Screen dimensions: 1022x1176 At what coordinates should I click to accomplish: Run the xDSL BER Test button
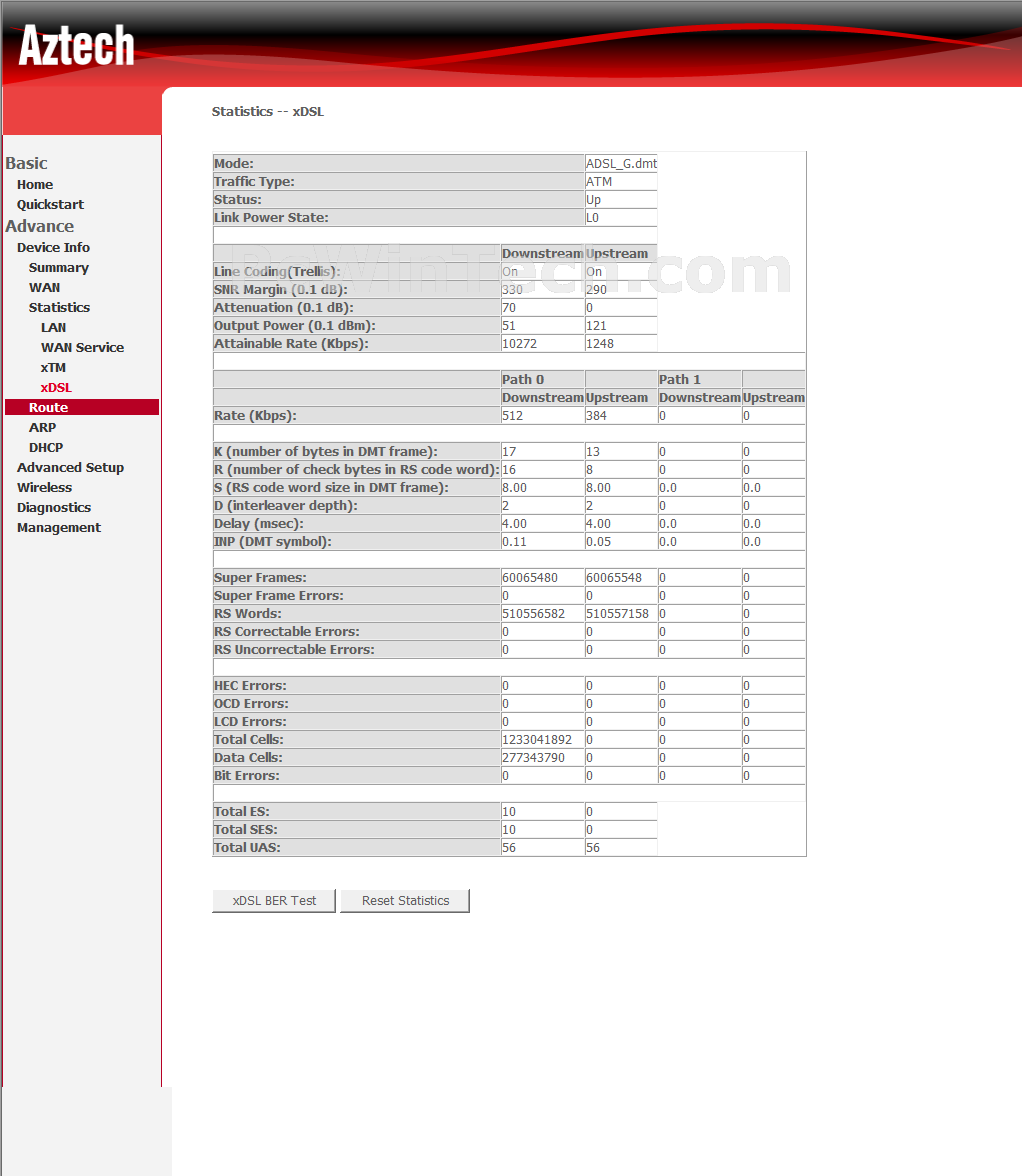click(274, 901)
